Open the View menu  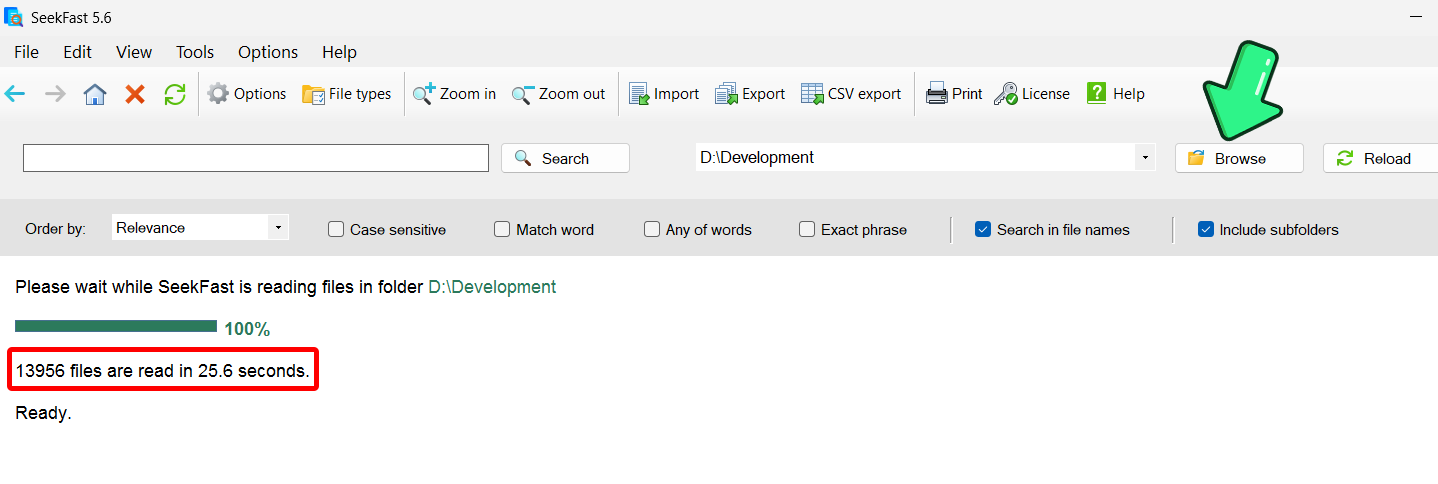click(x=134, y=52)
